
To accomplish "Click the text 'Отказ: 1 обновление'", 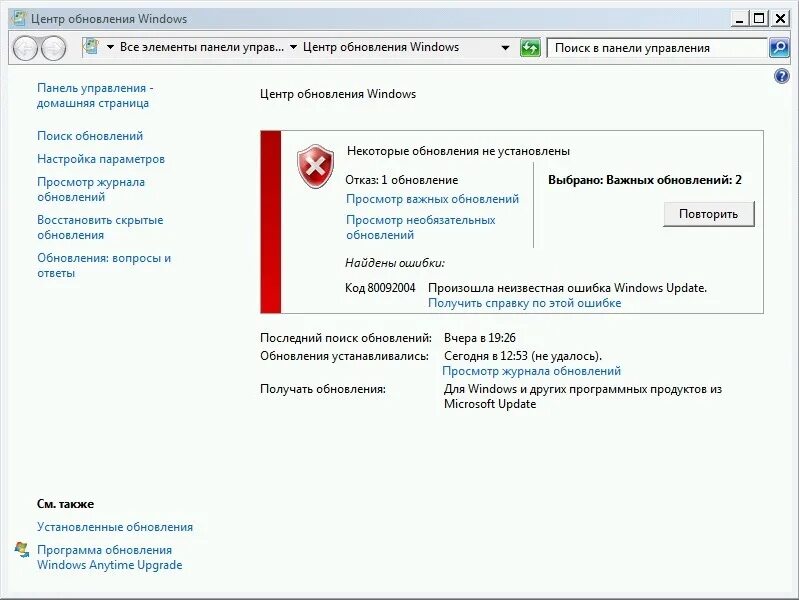I will [x=402, y=179].
